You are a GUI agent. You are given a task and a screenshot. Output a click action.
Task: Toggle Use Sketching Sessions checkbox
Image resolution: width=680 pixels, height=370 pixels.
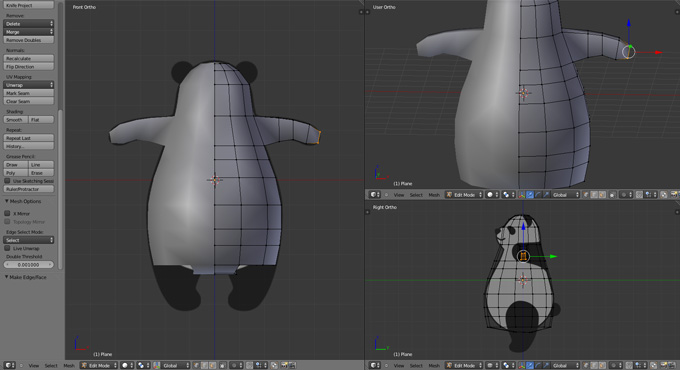coord(7,181)
